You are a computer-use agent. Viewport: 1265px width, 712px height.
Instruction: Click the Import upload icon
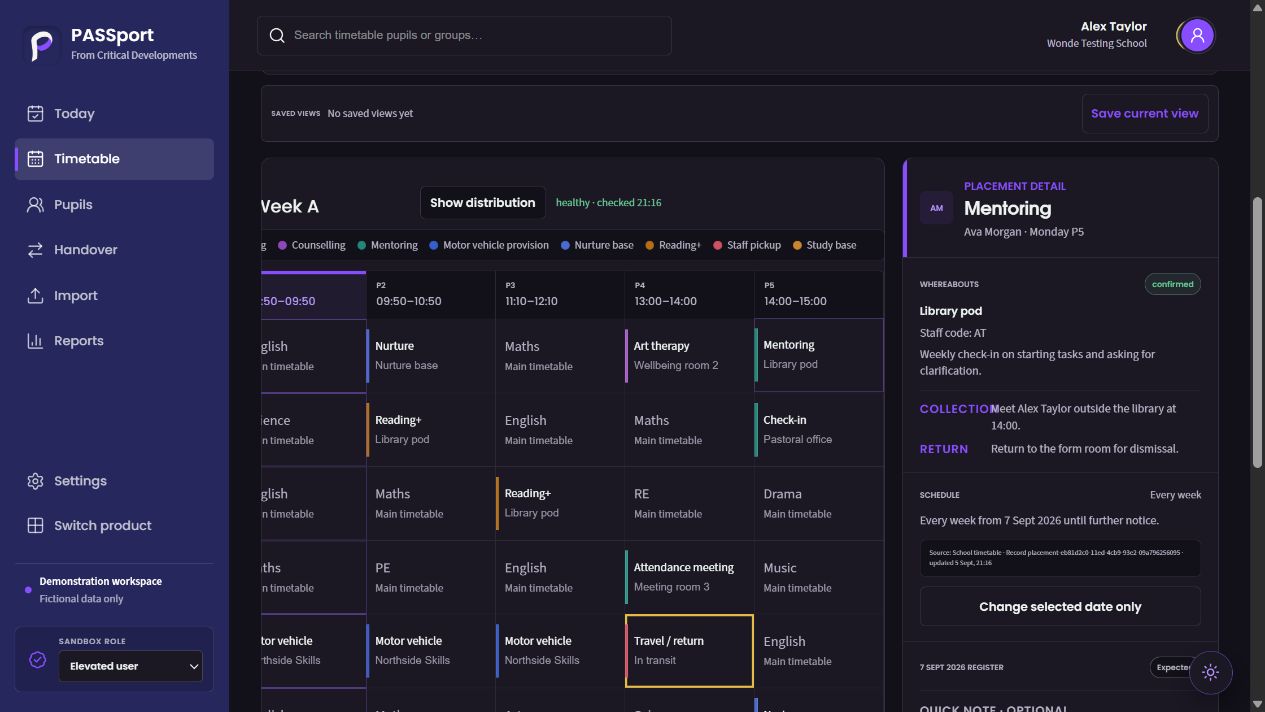(35, 296)
